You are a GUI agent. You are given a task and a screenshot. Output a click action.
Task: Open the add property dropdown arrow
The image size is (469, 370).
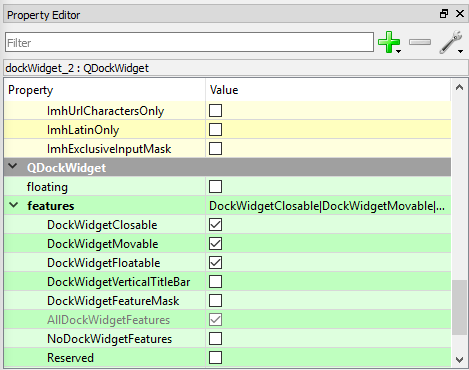(x=398, y=51)
